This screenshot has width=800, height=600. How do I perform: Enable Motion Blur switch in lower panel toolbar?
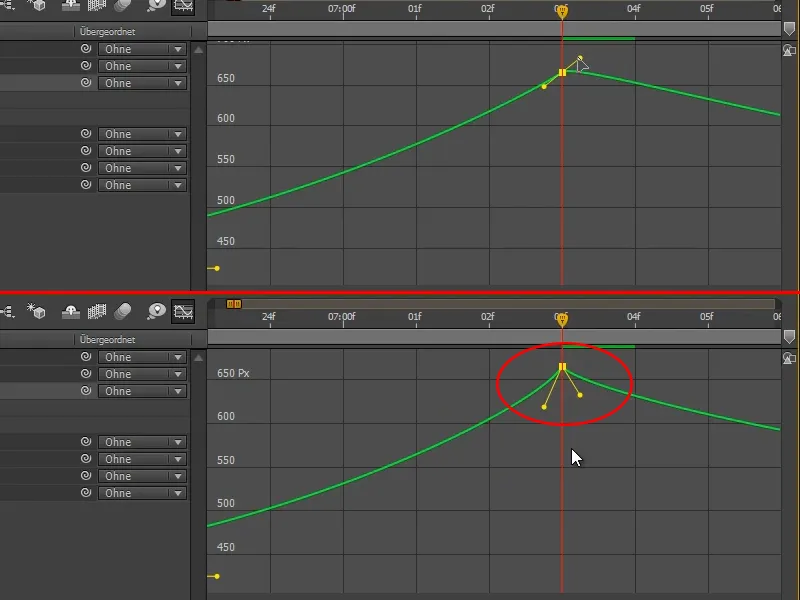tap(122, 311)
